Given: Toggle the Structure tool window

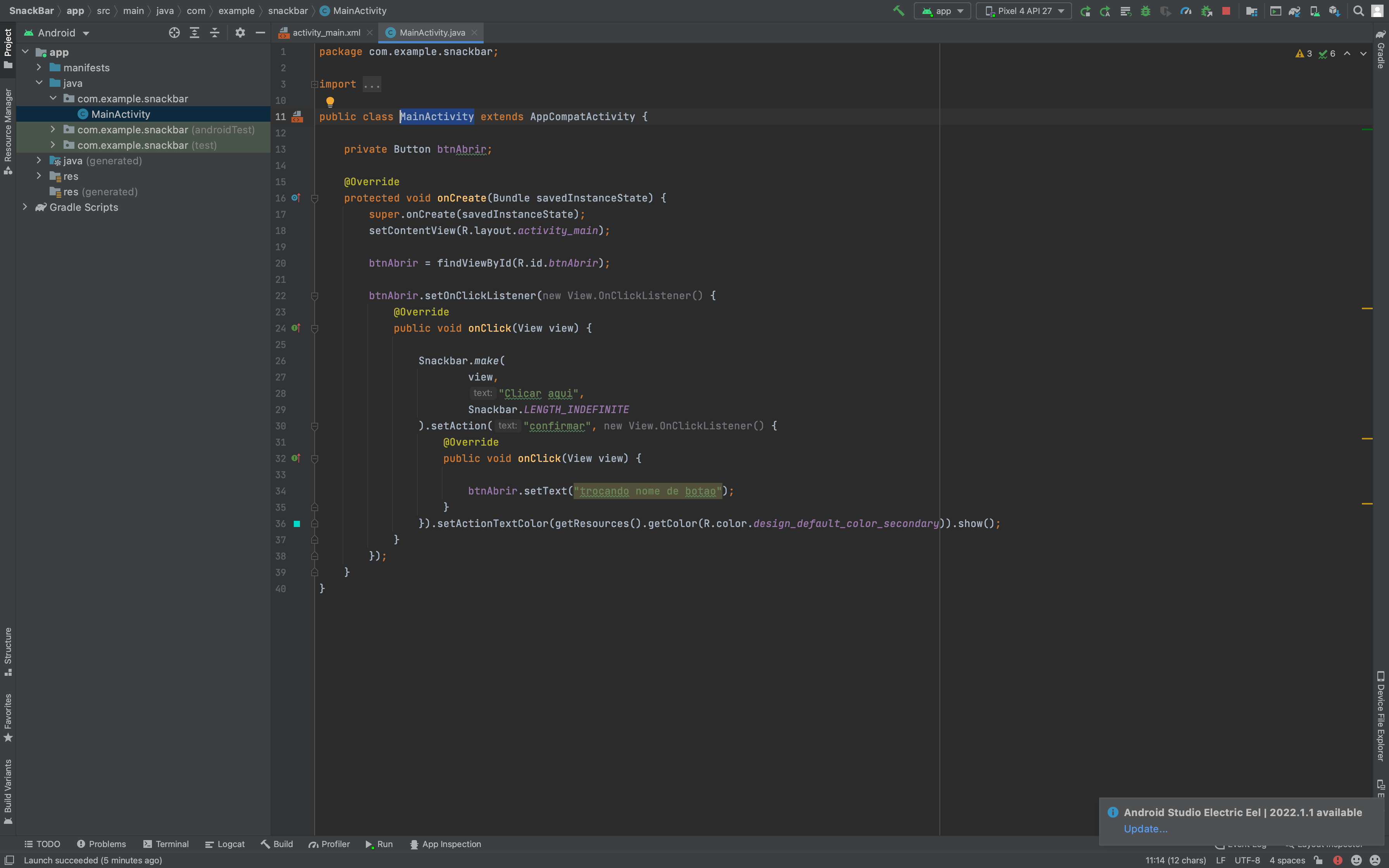Looking at the screenshot, I should [x=8, y=651].
